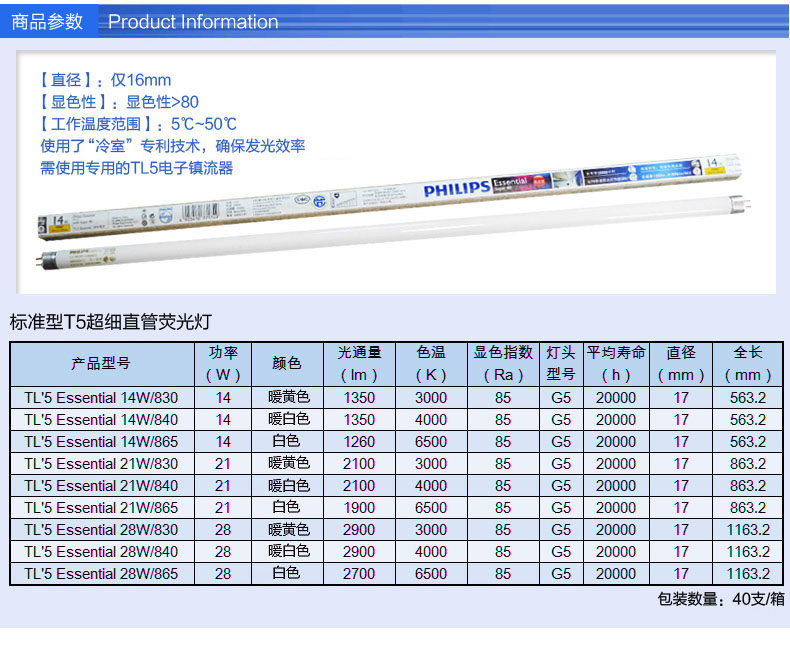Click power value 28 in the 28W/840 row
The height and width of the screenshot is (654, 790).
pyautogui.click(x=223, y=552)
